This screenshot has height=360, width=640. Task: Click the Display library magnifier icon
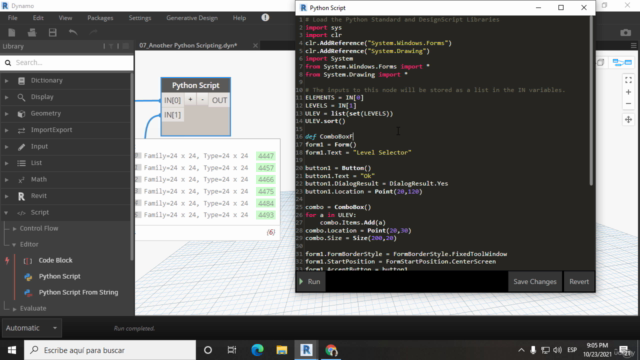tap(21, 97)
